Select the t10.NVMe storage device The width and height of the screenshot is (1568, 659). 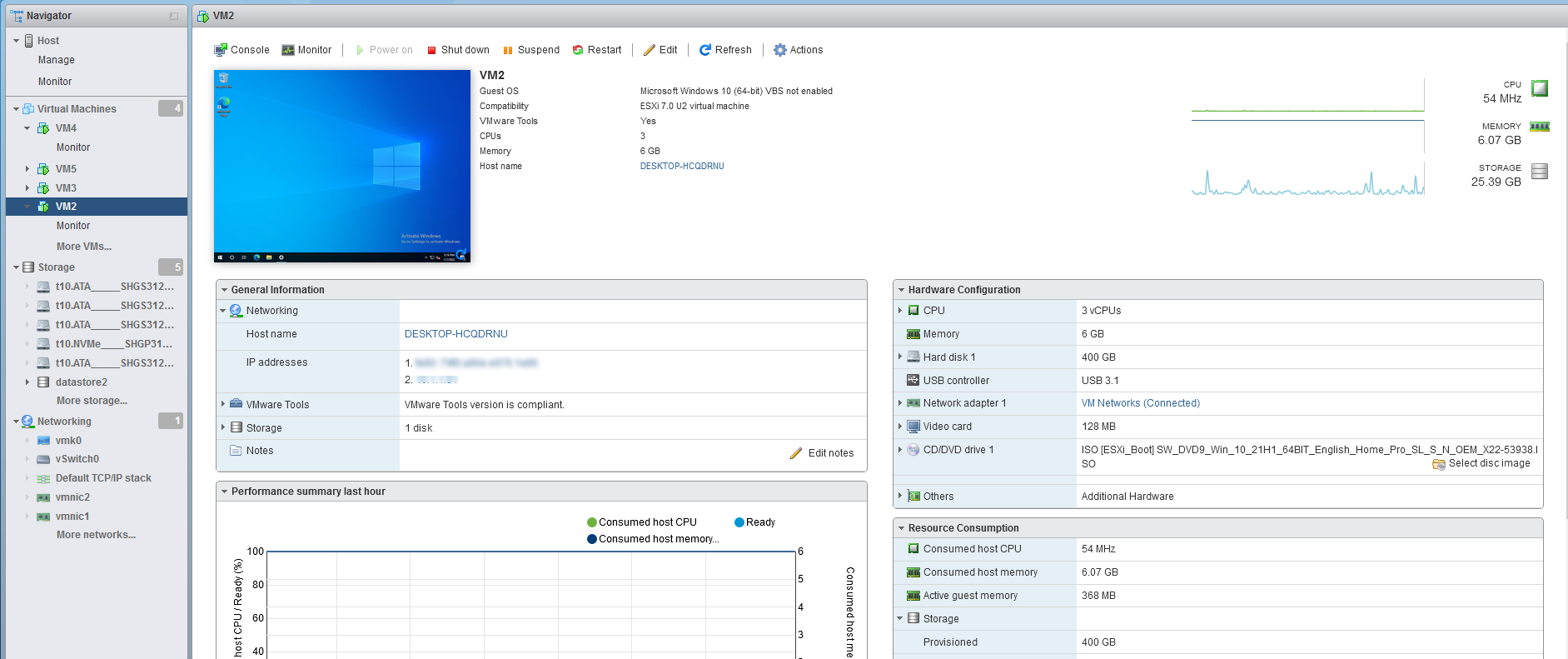pyautogui.click(x=114, y=344)
